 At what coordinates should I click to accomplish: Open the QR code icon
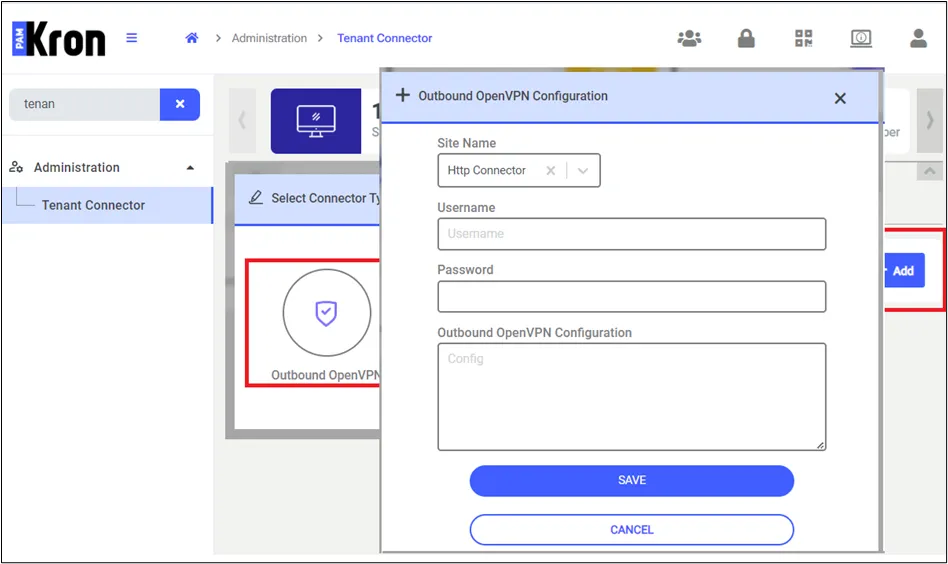tap(804, 38)
